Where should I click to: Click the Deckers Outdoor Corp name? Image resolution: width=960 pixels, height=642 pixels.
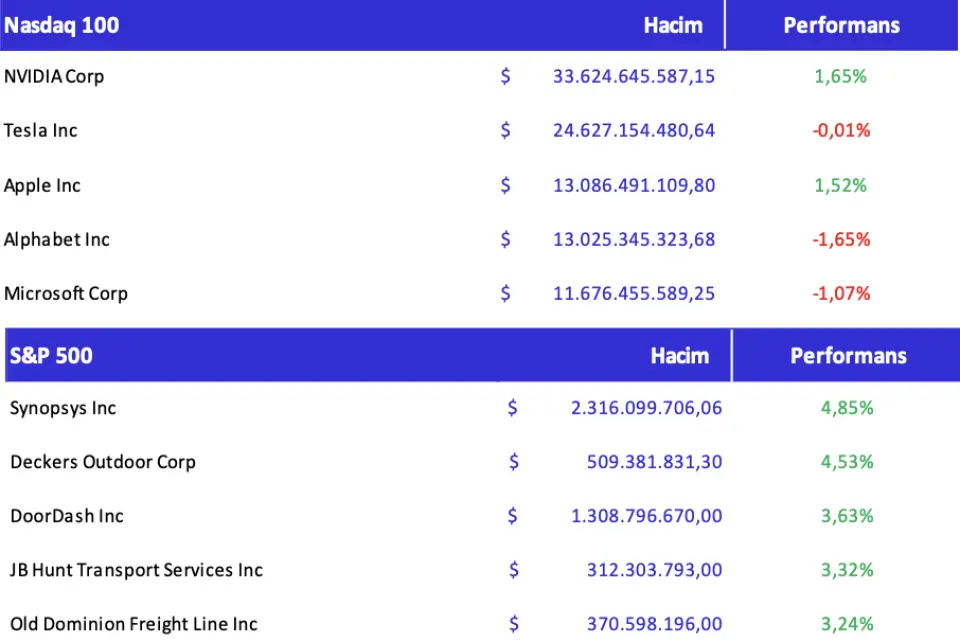click(103, 462)
